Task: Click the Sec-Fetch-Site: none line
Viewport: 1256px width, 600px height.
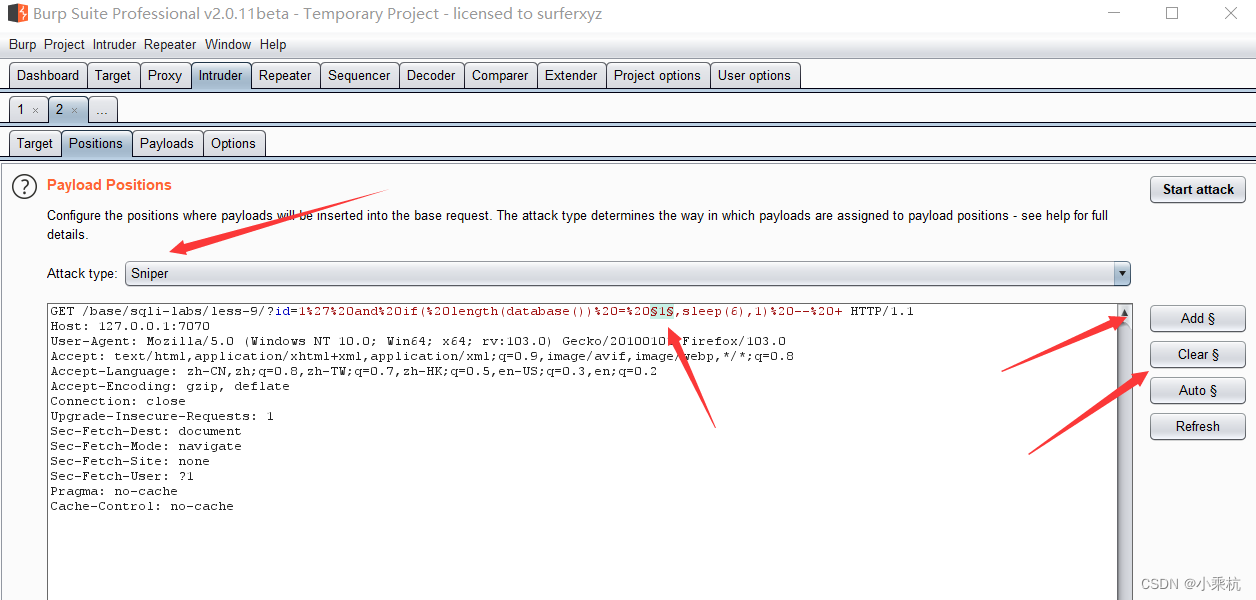Action: point(130,461)
